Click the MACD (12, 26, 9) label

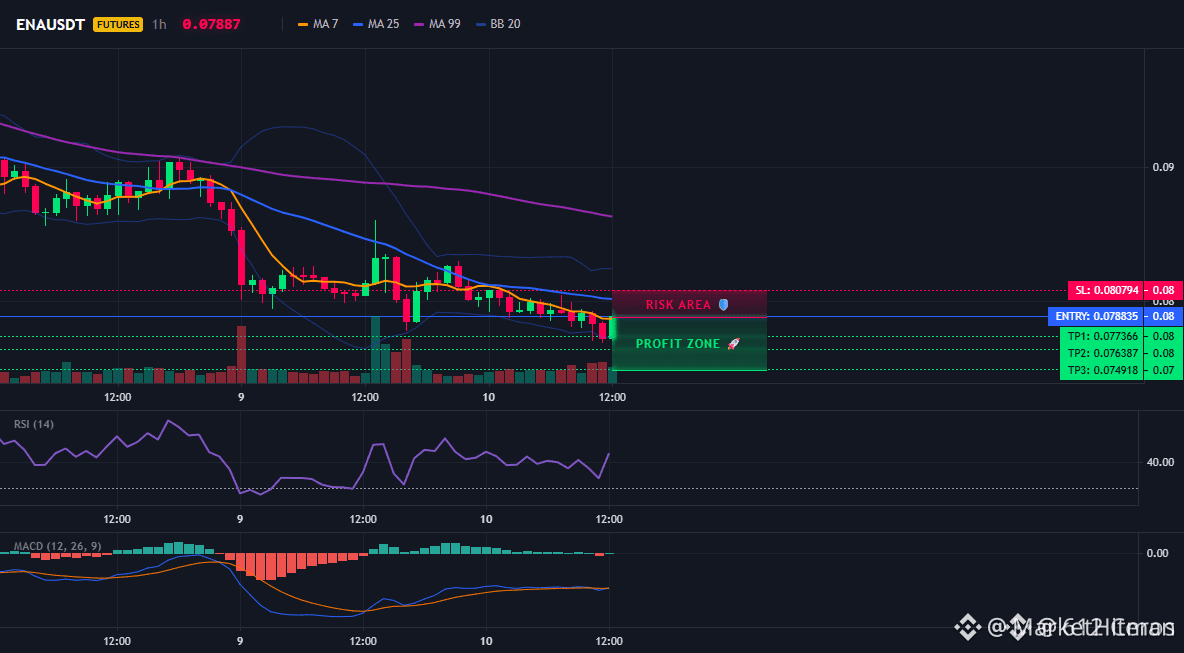click(57, 546)
